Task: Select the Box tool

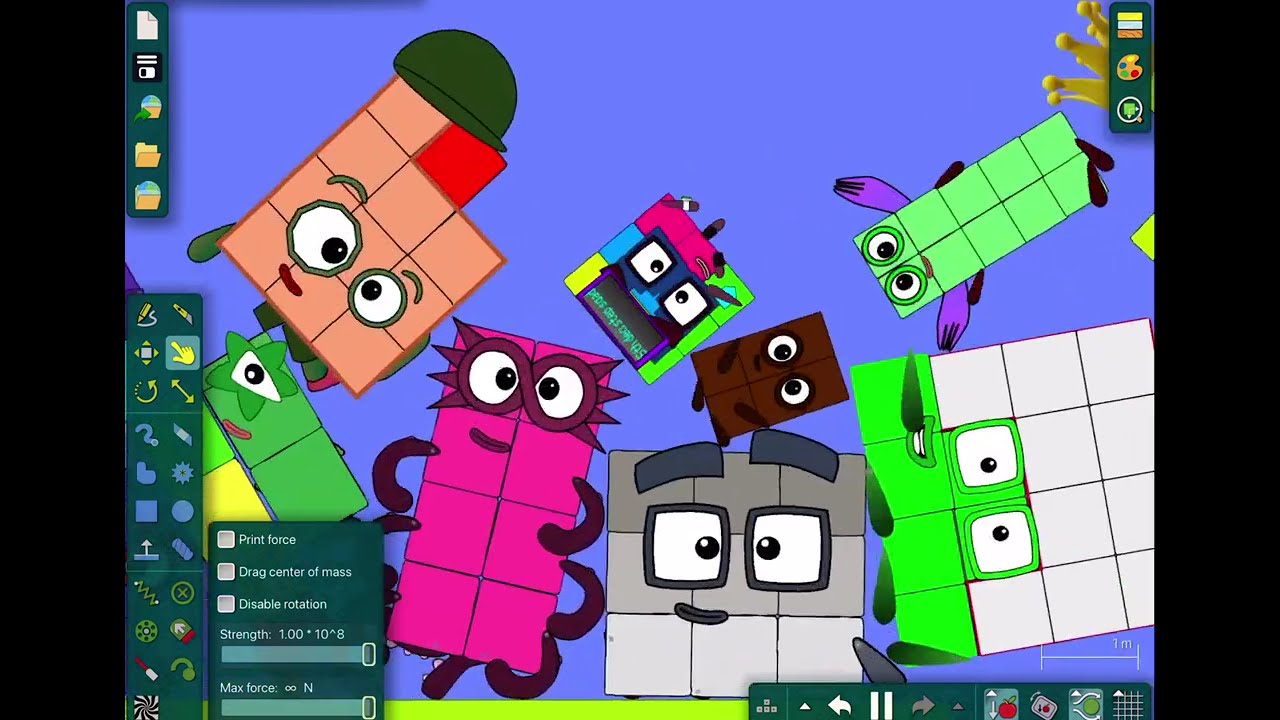Action: coord(147,512)
